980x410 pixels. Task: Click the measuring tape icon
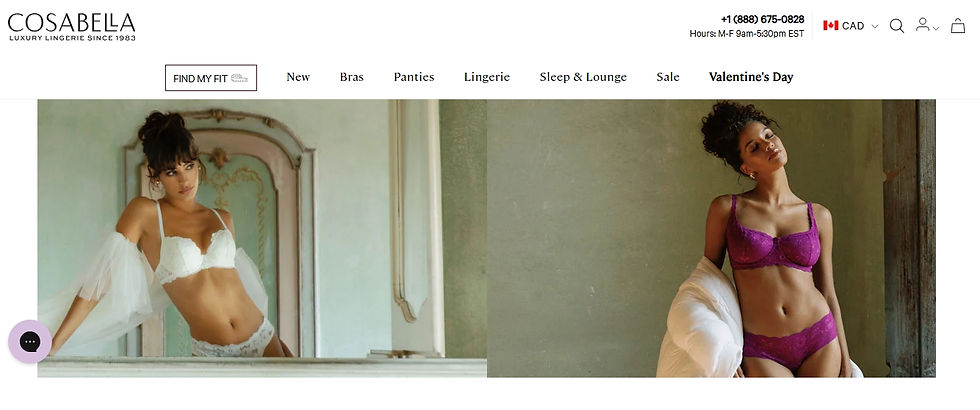239,78
